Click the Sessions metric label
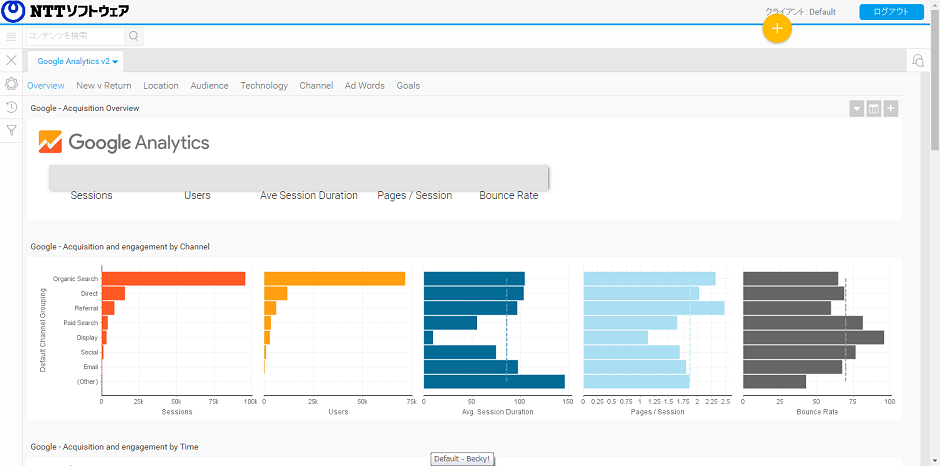940x466 pixels. (91, 196)
